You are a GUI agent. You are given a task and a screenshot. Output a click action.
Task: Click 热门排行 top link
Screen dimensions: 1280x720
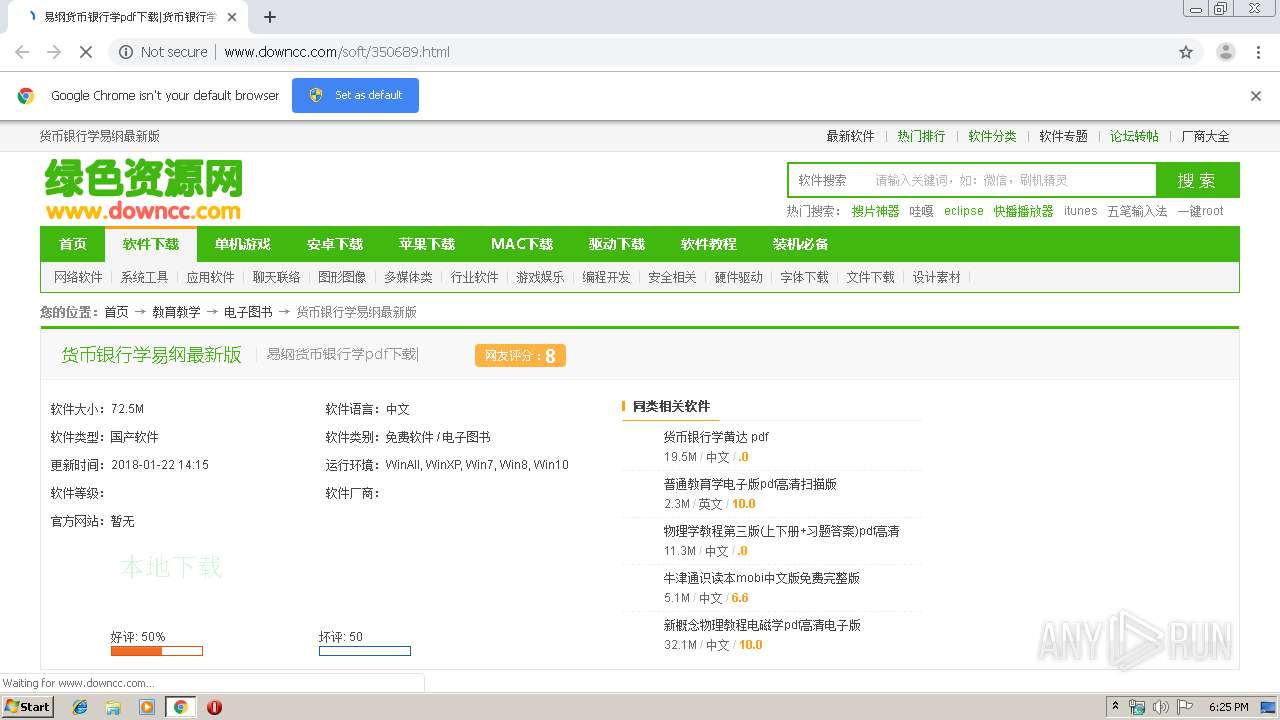point(921,136)
